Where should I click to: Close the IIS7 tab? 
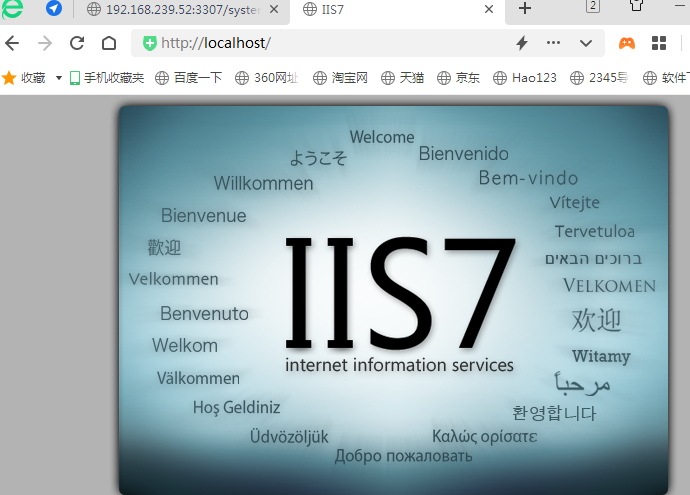click(x=488, y=9)
